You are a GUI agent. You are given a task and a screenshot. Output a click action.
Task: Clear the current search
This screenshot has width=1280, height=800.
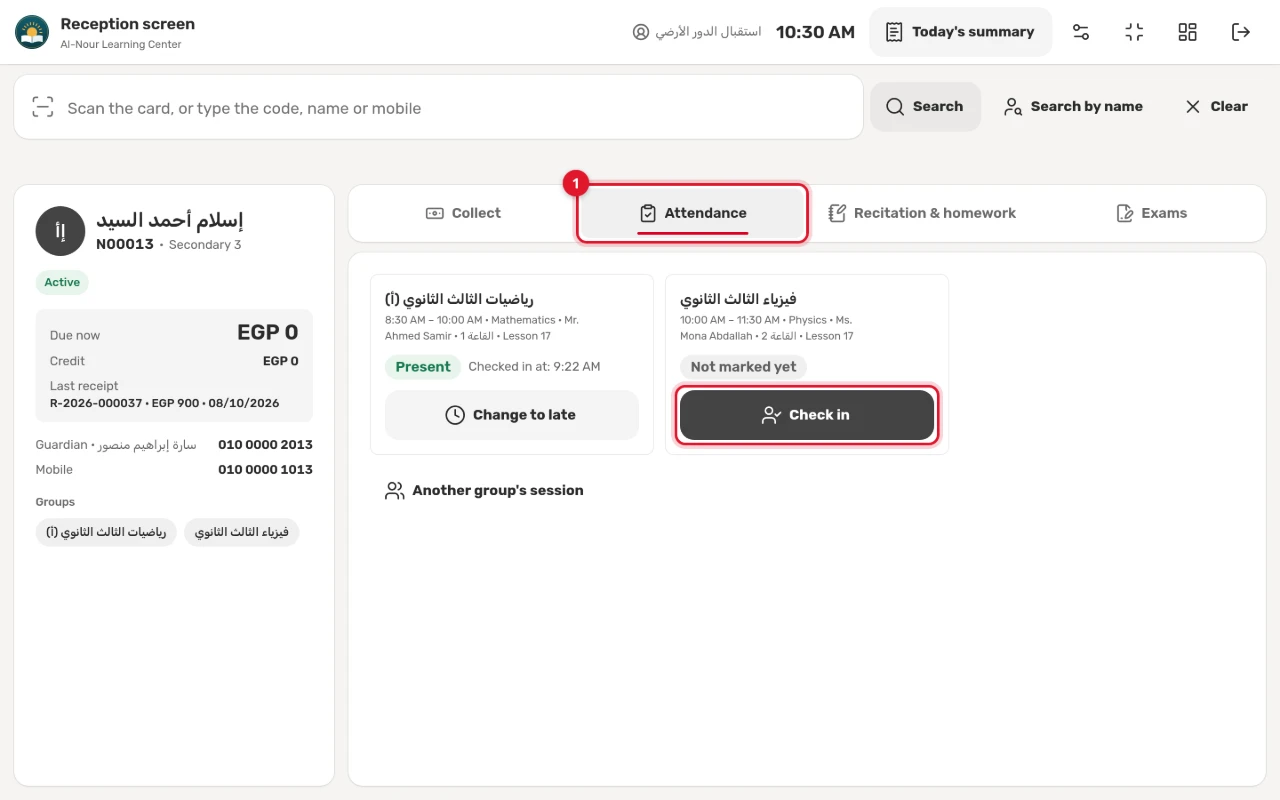(1216, 106)
